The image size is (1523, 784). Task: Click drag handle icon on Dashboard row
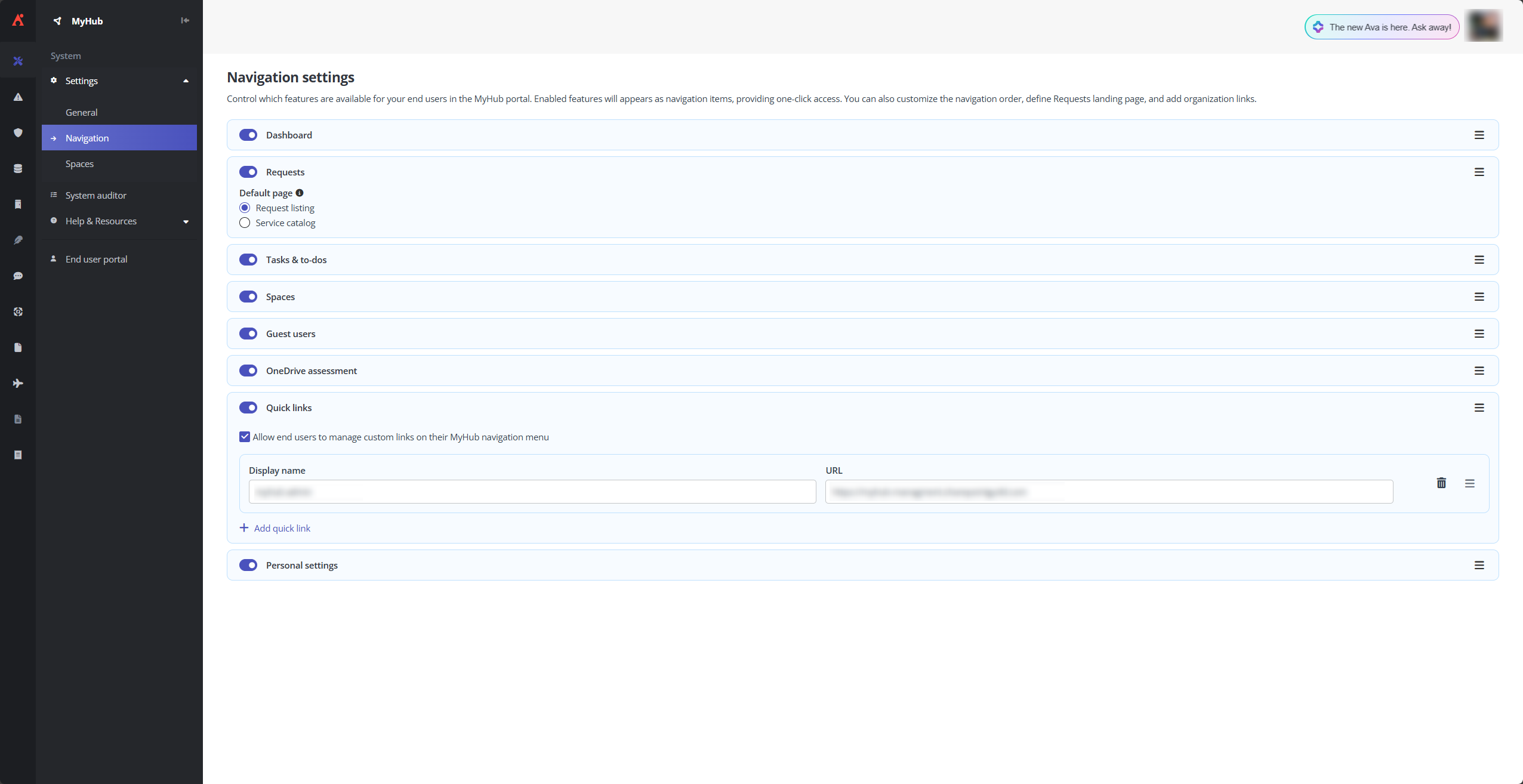(x=1479, y=135)
